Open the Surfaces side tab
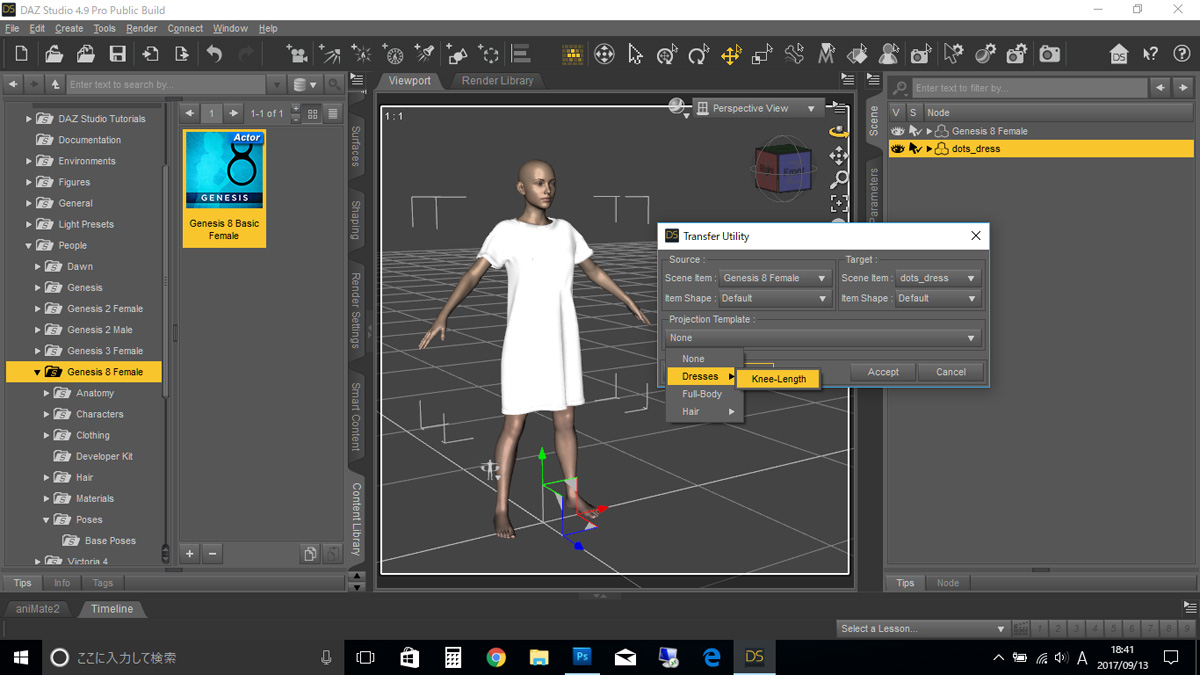1200x675 pixels. pos(356,147)
